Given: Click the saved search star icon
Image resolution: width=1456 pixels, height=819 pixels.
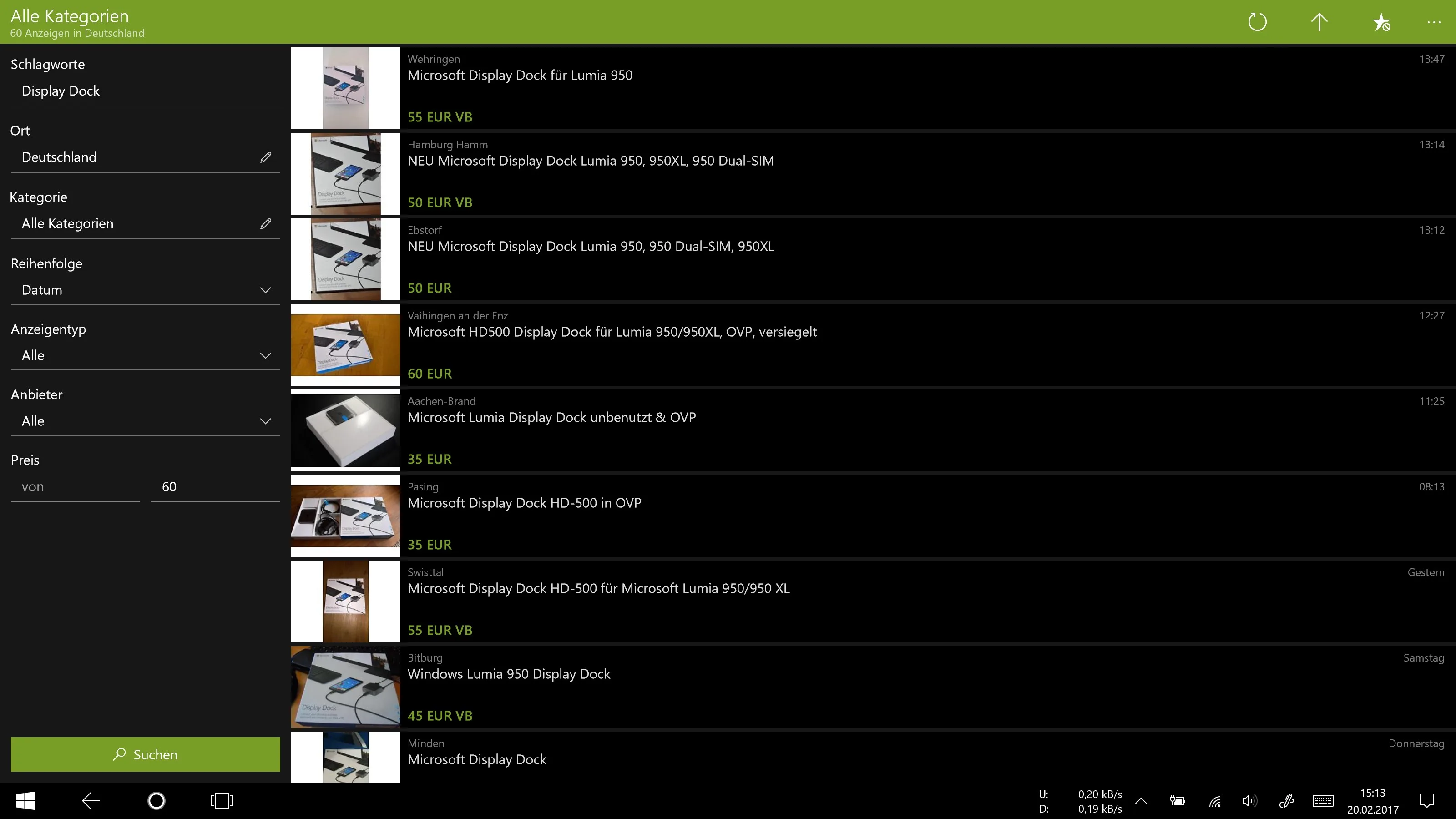Looking at the screenshot, I should click(1381, 22).
